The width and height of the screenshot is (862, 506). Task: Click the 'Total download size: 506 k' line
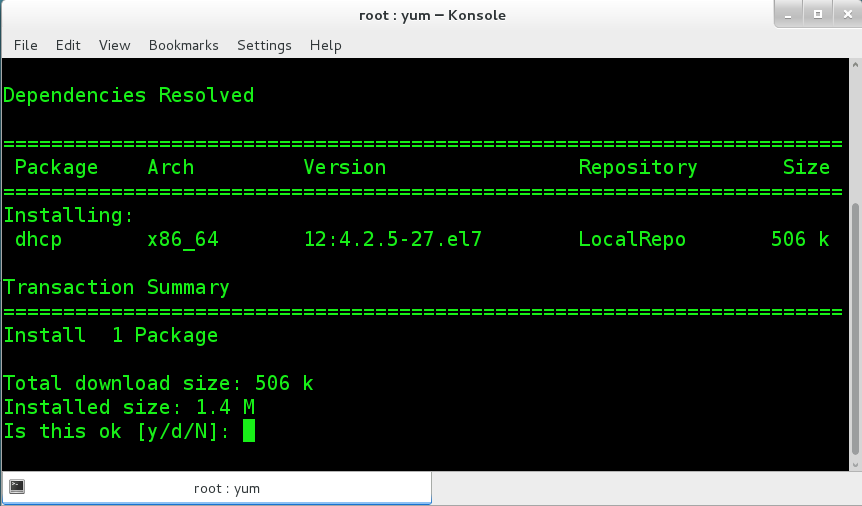158,383
